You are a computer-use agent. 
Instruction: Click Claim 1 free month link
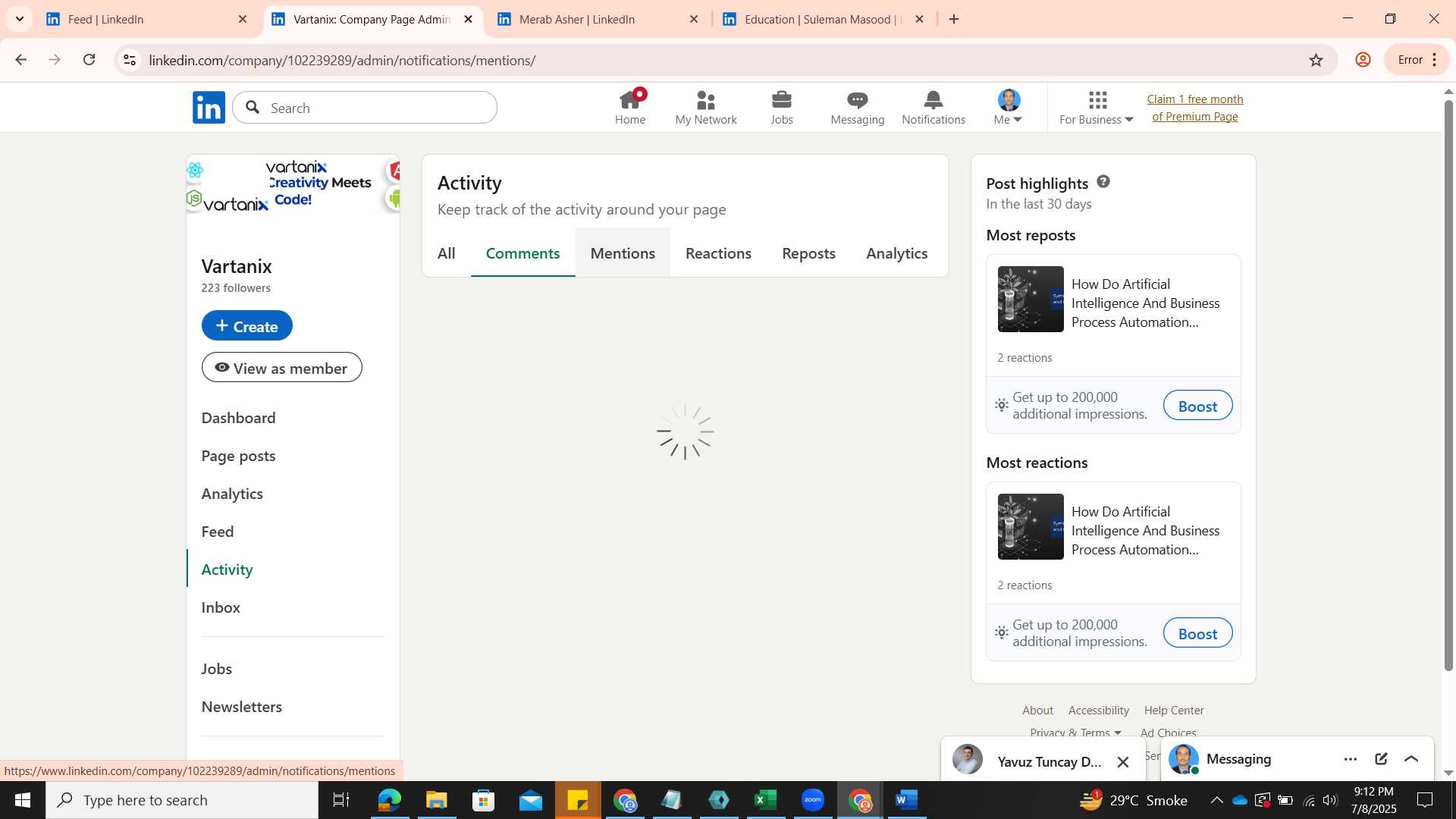click(1195, 108)
